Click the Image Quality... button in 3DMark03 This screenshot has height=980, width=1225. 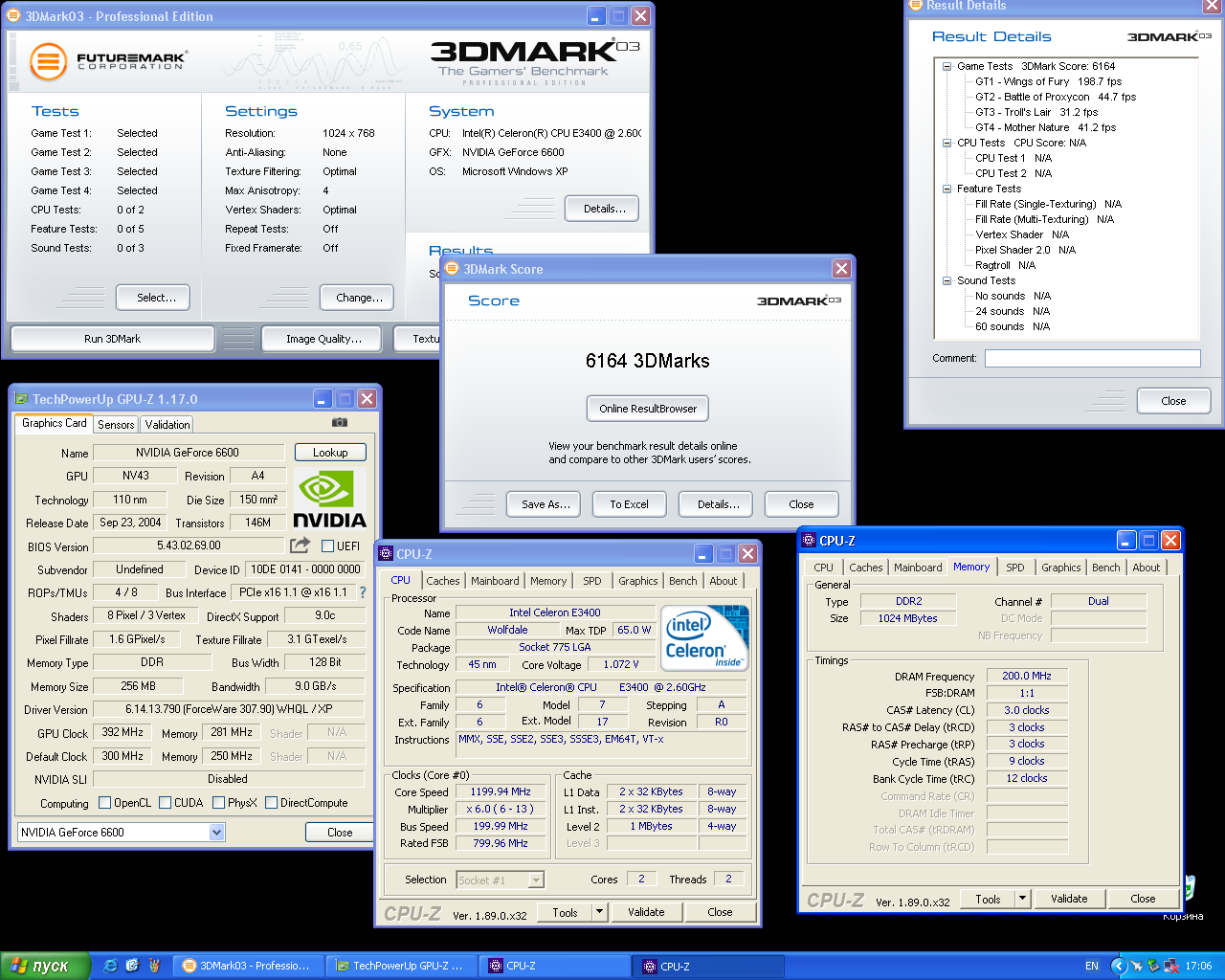[323, 339]
